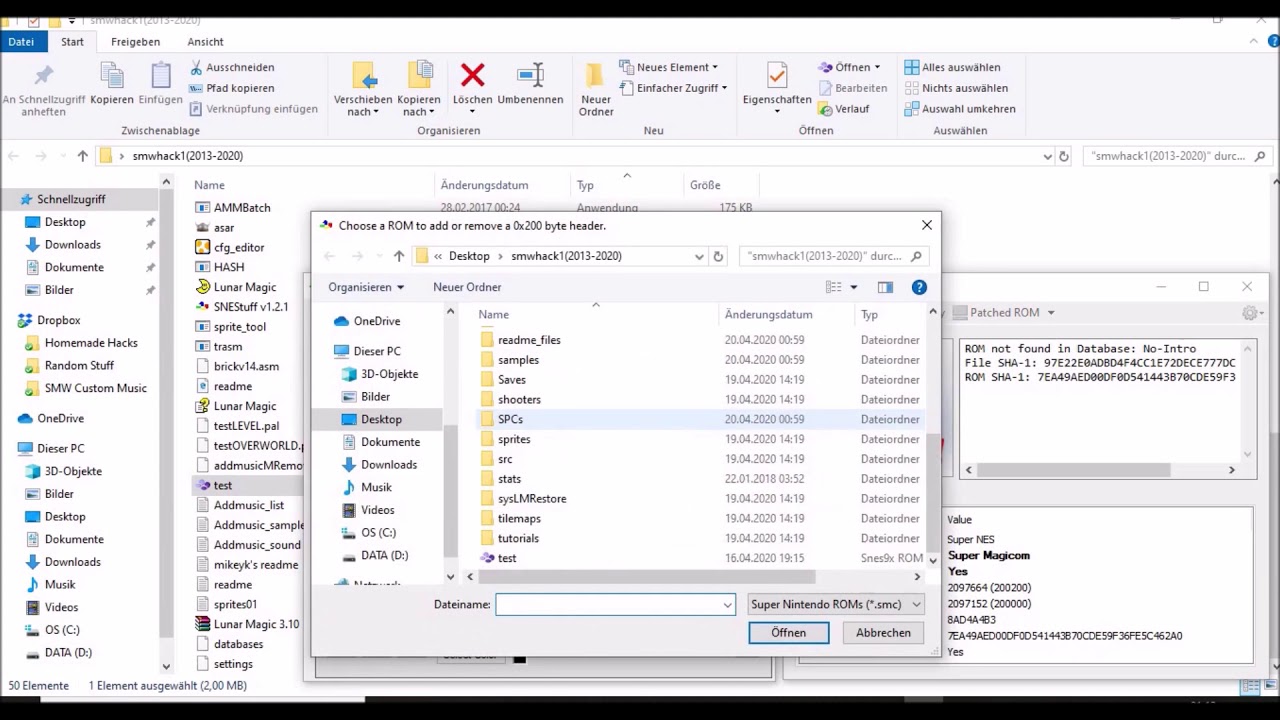
Task: Click the help question mark icon in dialog
Action: 919,287
